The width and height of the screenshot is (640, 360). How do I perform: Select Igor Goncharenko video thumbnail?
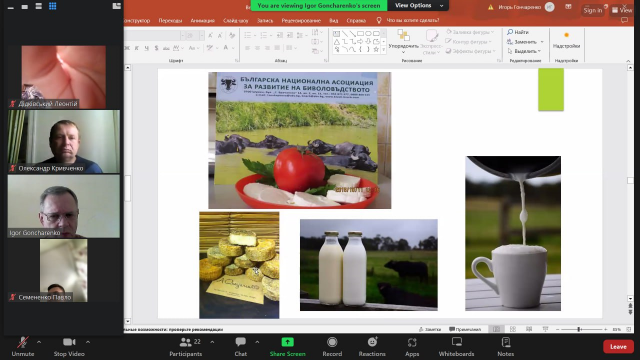(x=64, y=206)
